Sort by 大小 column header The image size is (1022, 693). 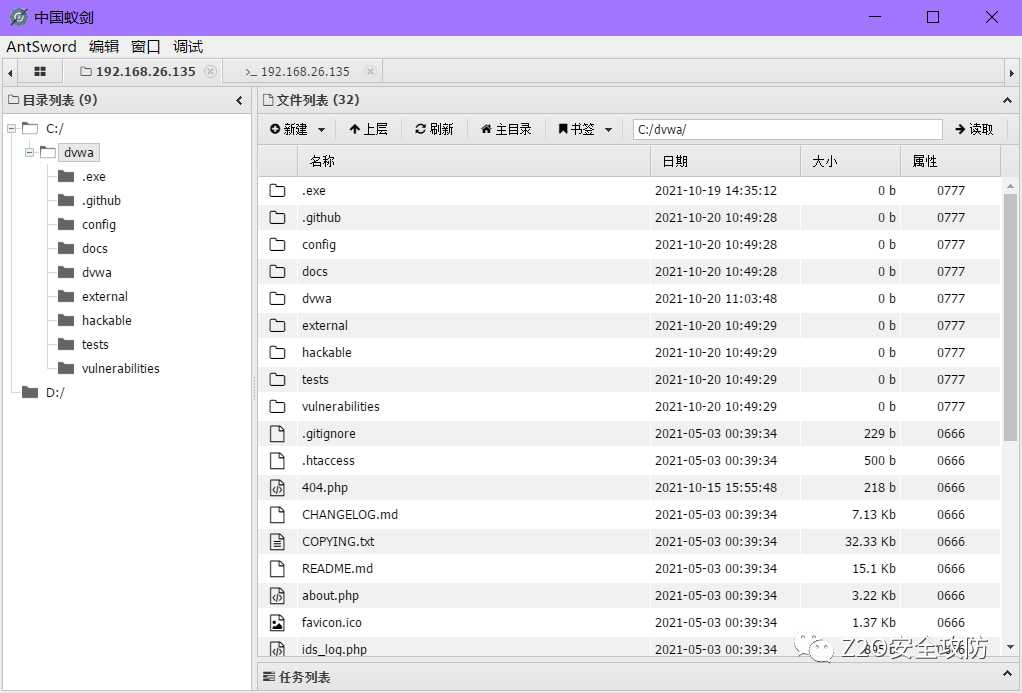(851, 161)
